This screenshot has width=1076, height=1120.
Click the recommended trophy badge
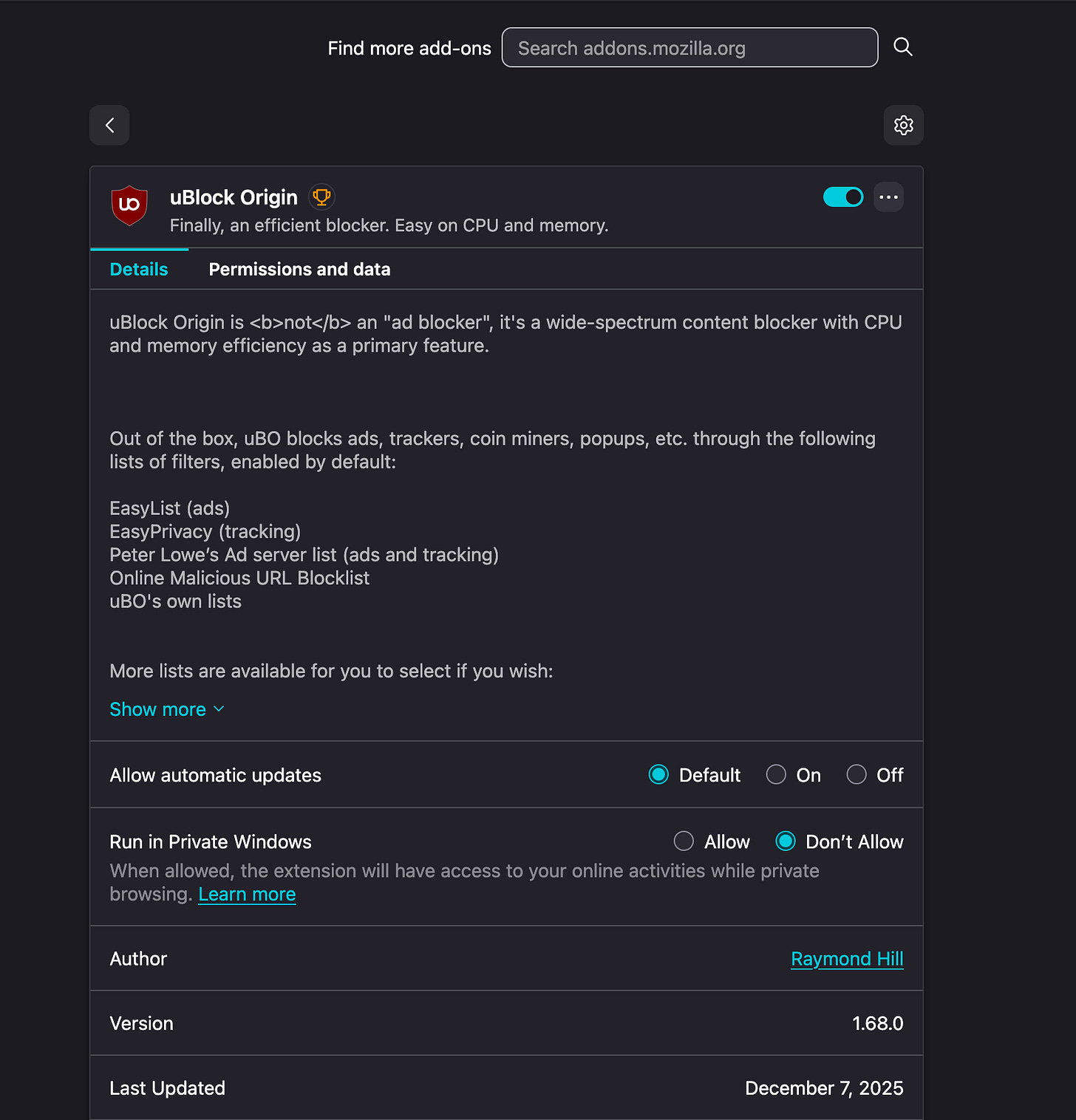pos(321,197)
